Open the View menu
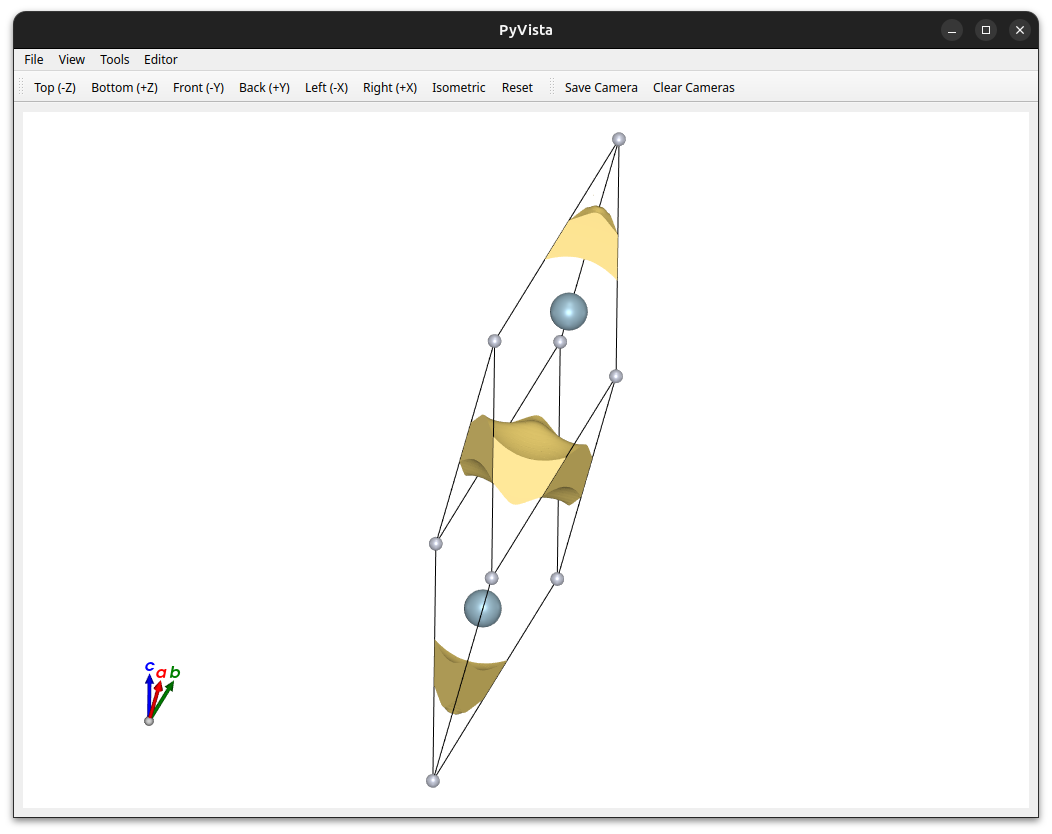This screenshot has width=1052, height=834. click(71, 59)
